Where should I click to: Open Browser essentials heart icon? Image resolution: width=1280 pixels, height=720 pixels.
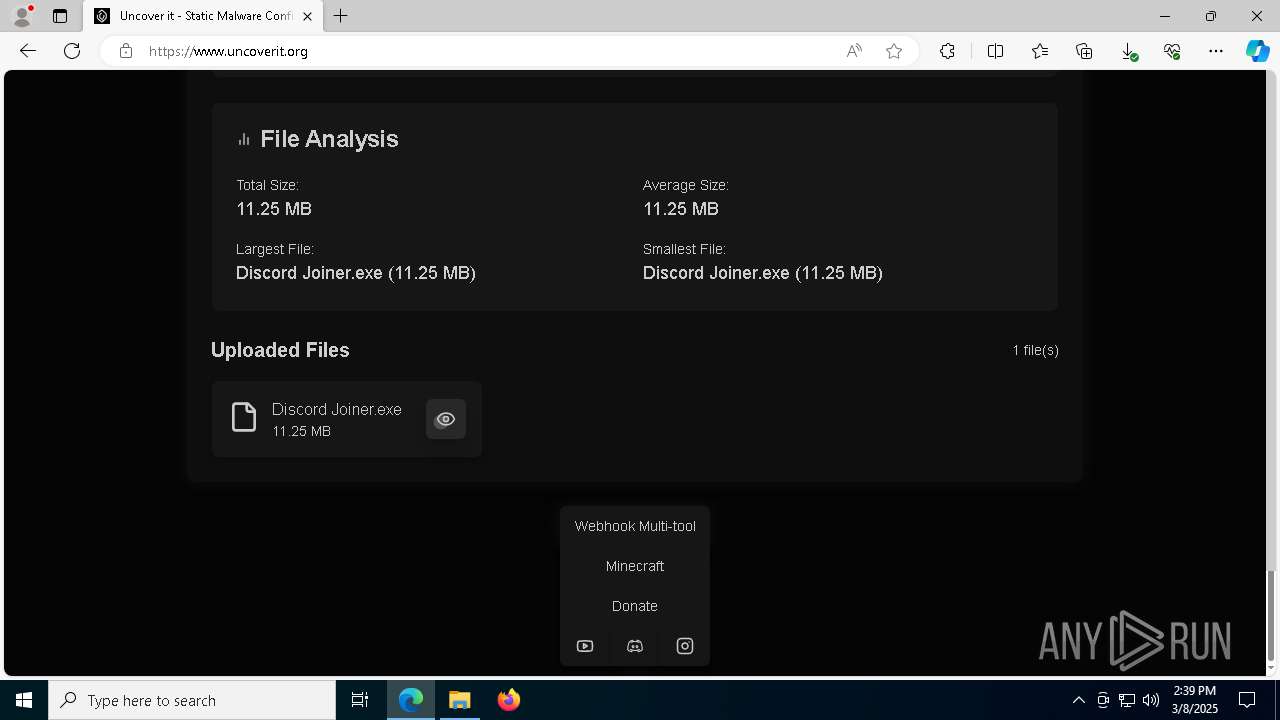pyautogui.click(x=1172, y=51)
